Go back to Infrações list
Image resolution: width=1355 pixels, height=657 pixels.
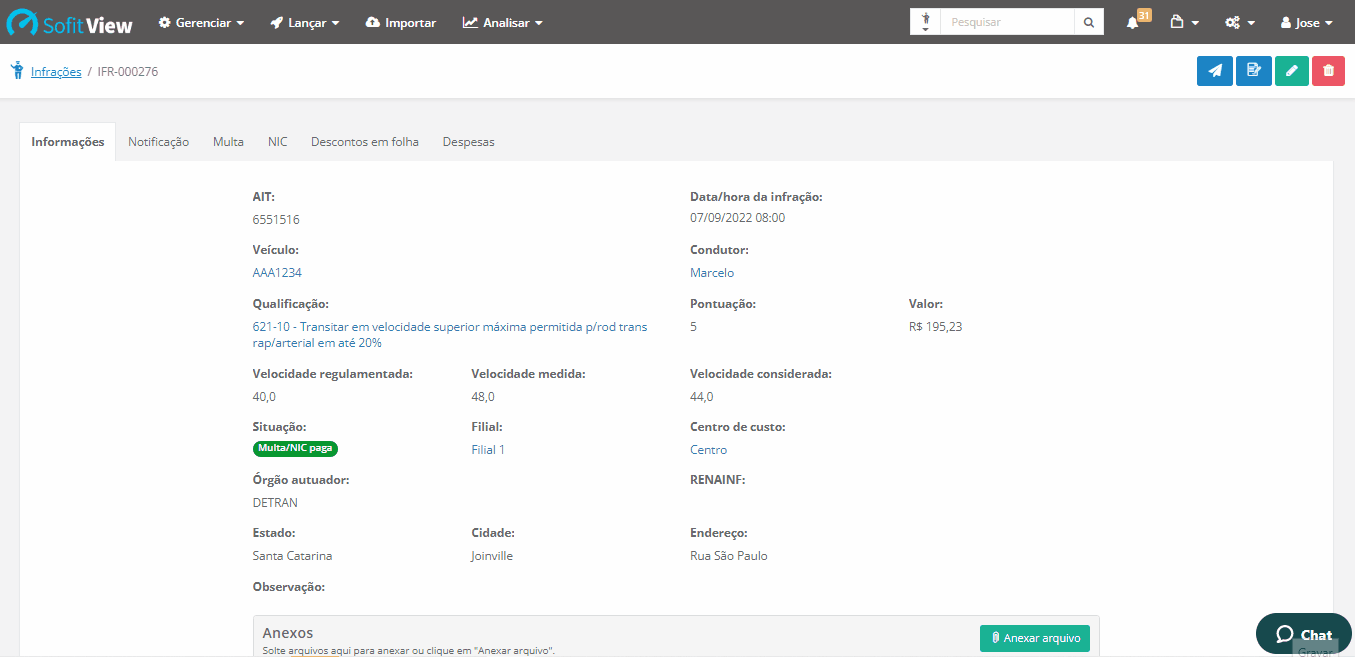(x=56, y=72)
